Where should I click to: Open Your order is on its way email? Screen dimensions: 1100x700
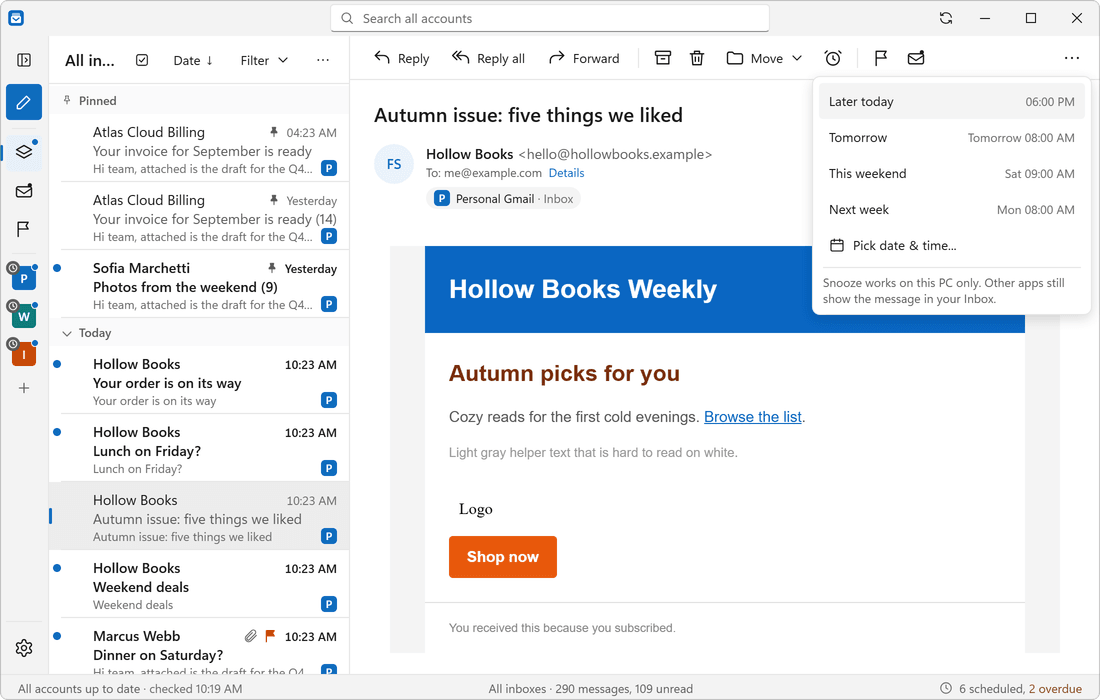(199, 382)
